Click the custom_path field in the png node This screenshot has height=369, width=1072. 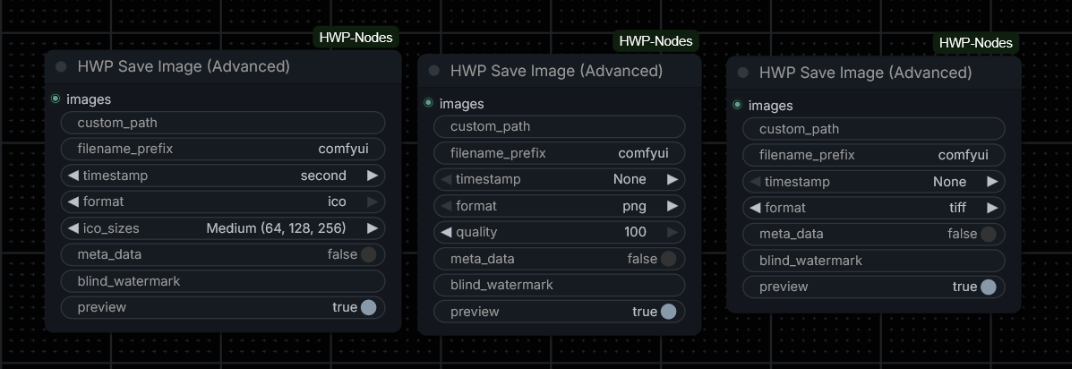coord(559,127)
